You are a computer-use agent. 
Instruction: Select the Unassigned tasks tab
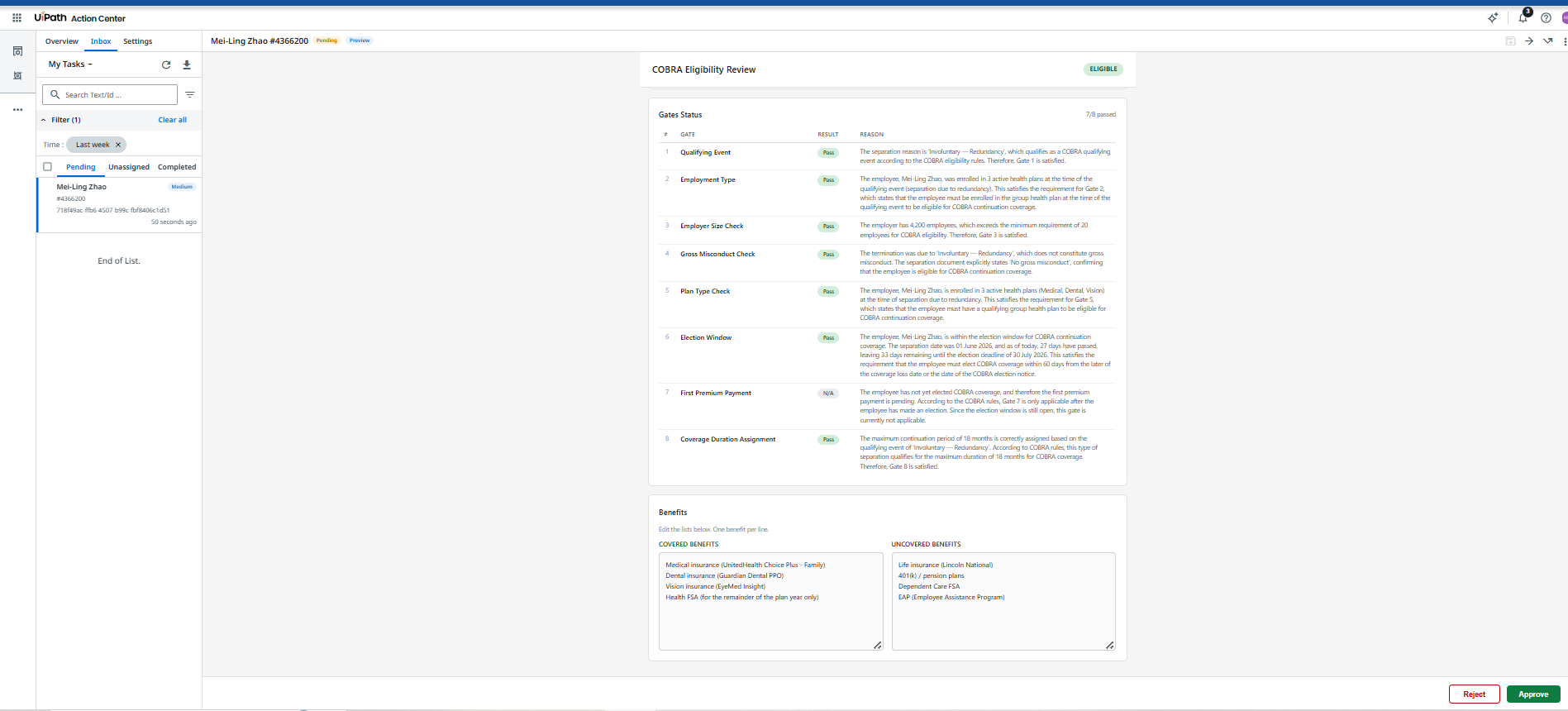(129, 167)
